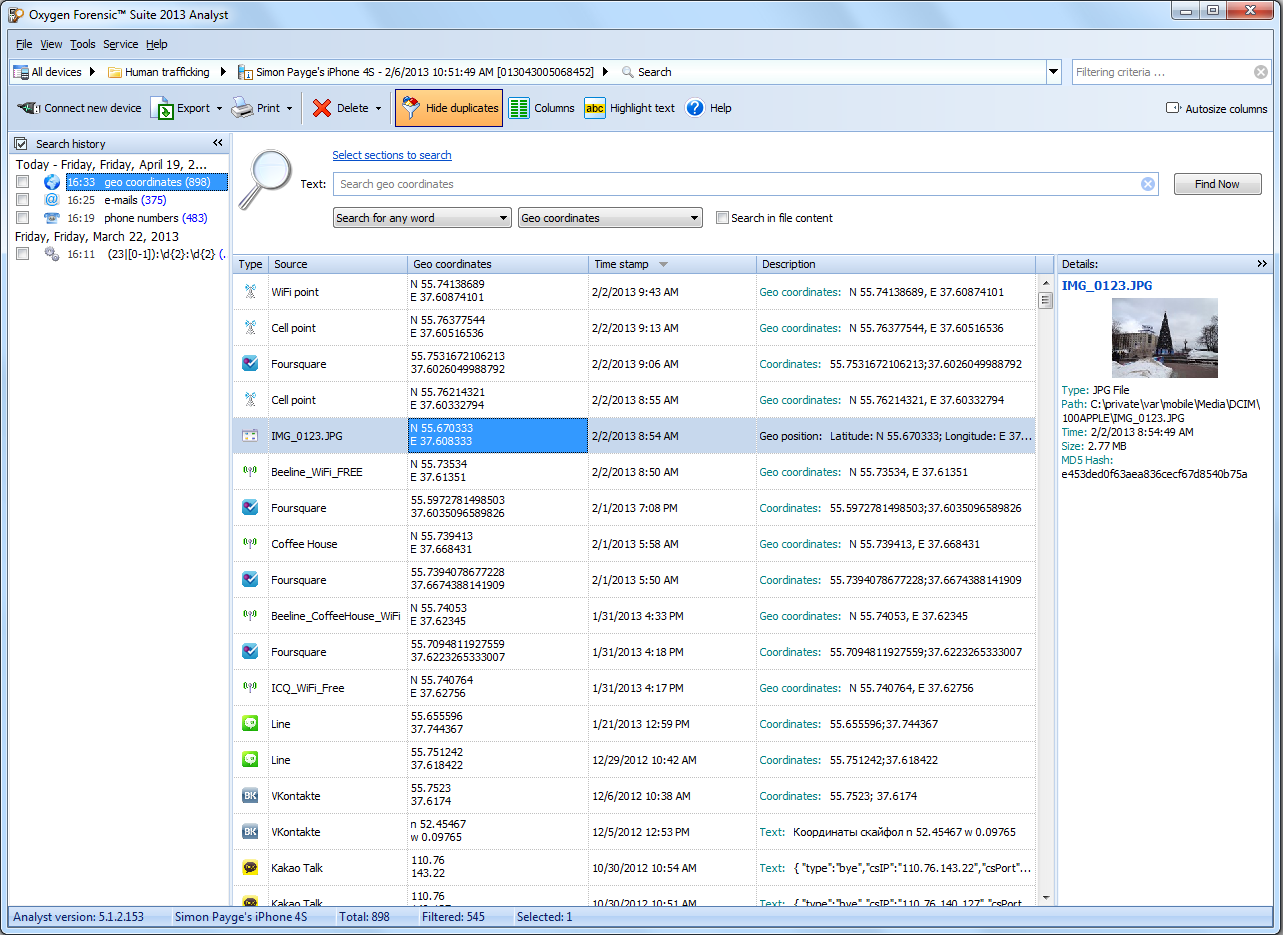Open the File menu
The width and height of the screenshot is (1283, 935).
click(x=24, y=44)
